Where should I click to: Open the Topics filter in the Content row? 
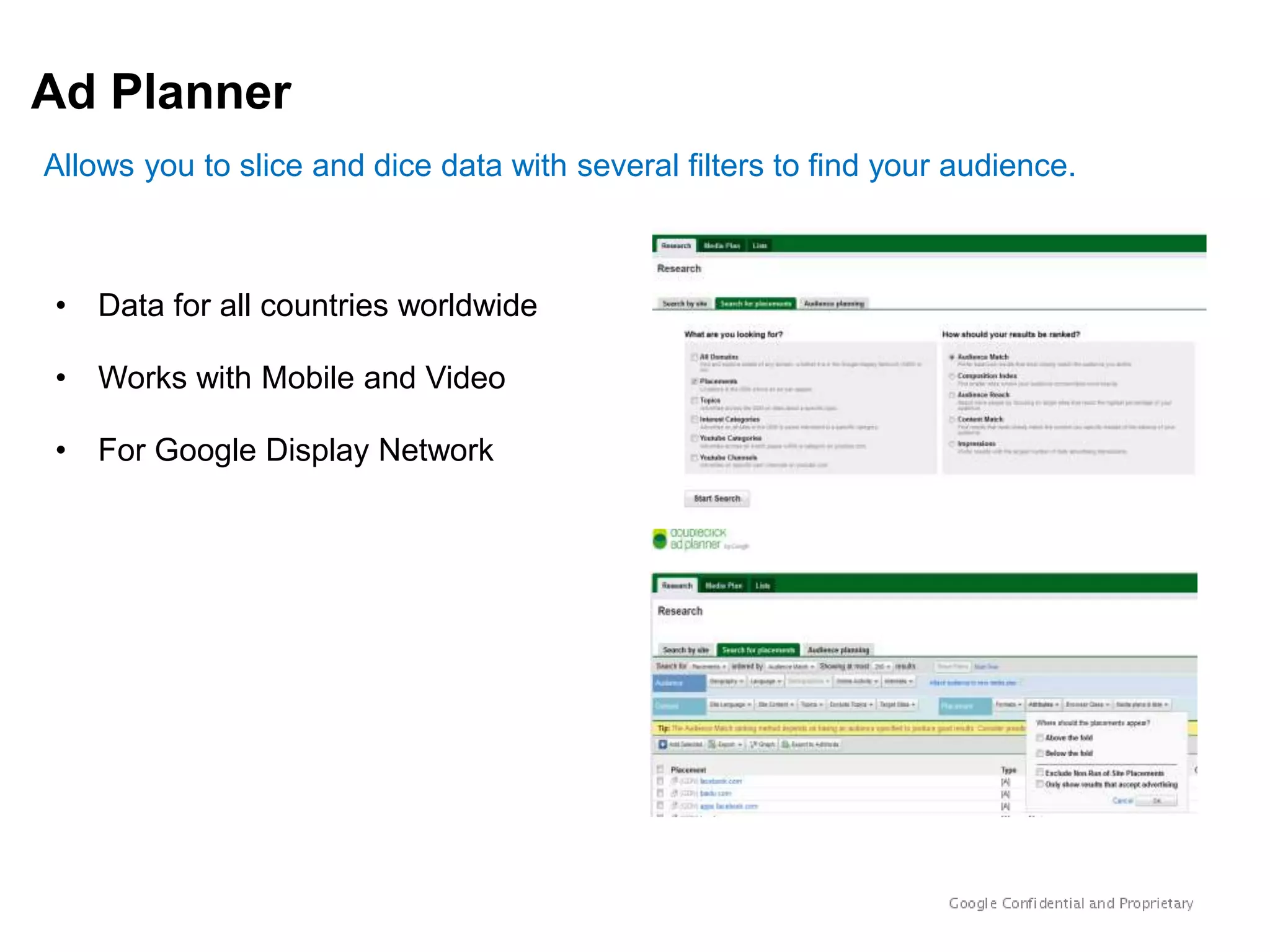812,705
